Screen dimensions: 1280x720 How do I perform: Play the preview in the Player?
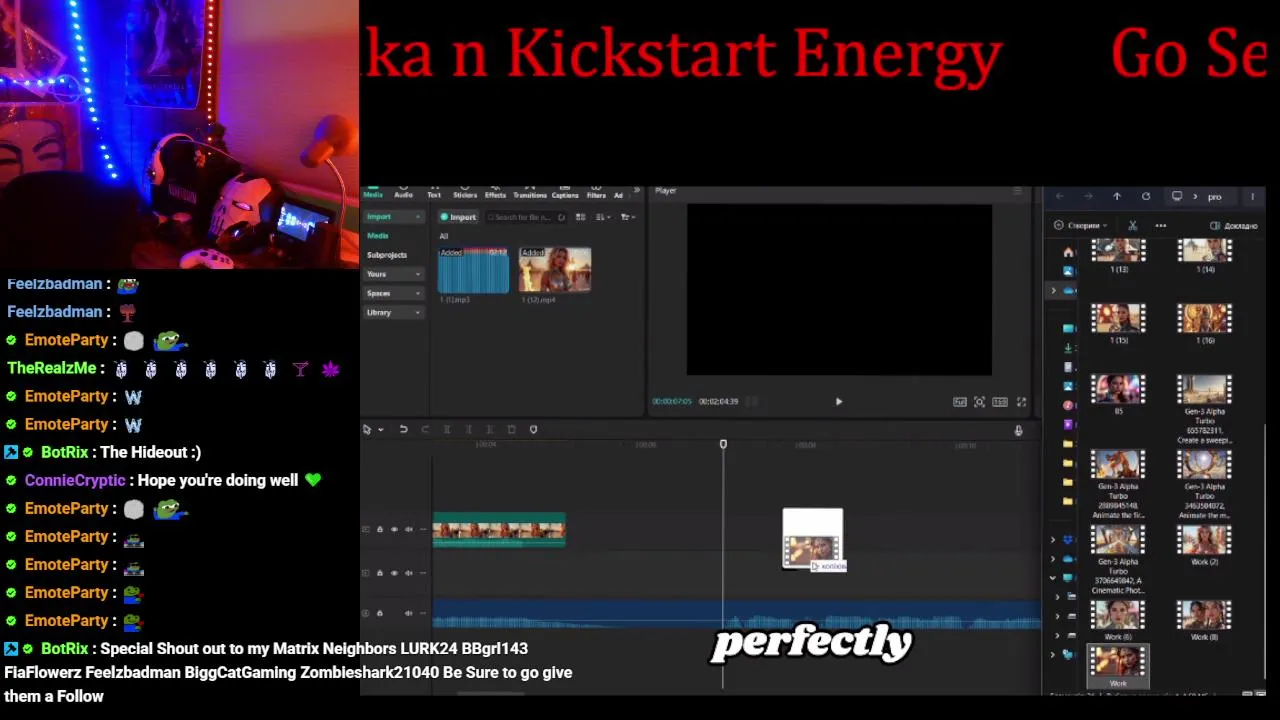click(x=839, y=402)
